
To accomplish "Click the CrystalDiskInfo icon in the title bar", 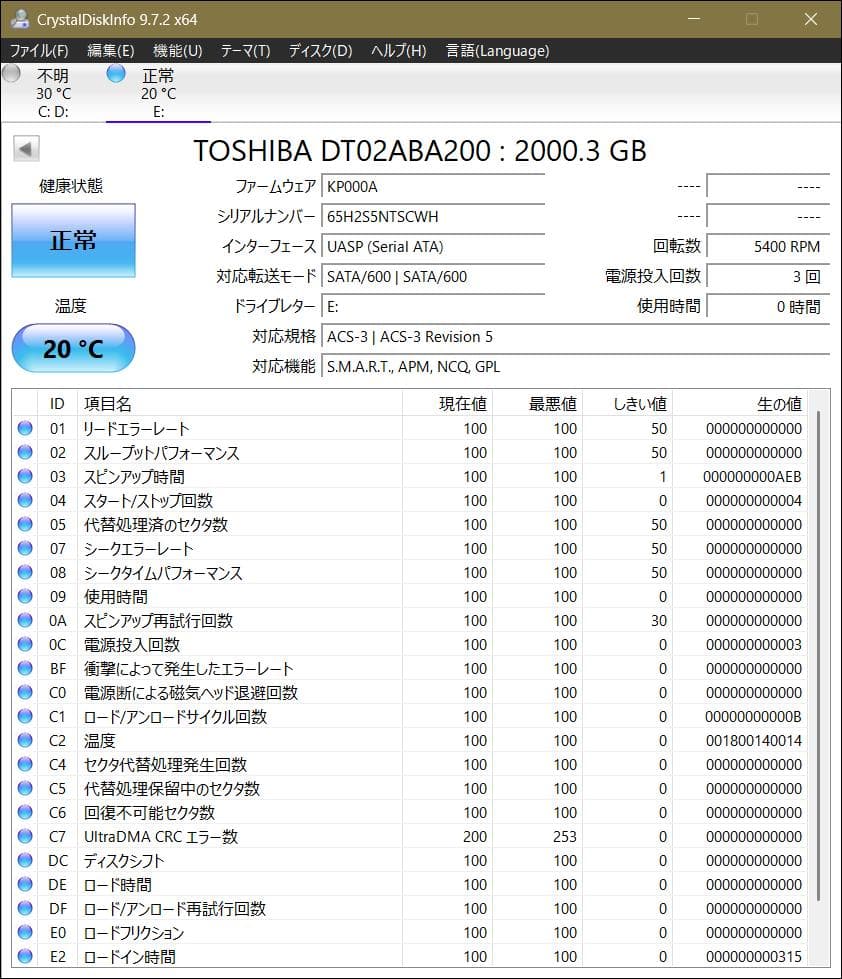I will [21, 17].
